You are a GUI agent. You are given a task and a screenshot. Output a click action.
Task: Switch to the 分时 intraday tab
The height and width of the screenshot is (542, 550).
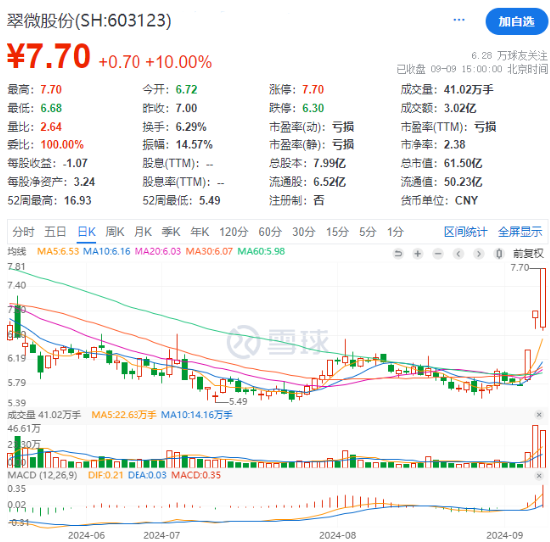pos(24,232)
